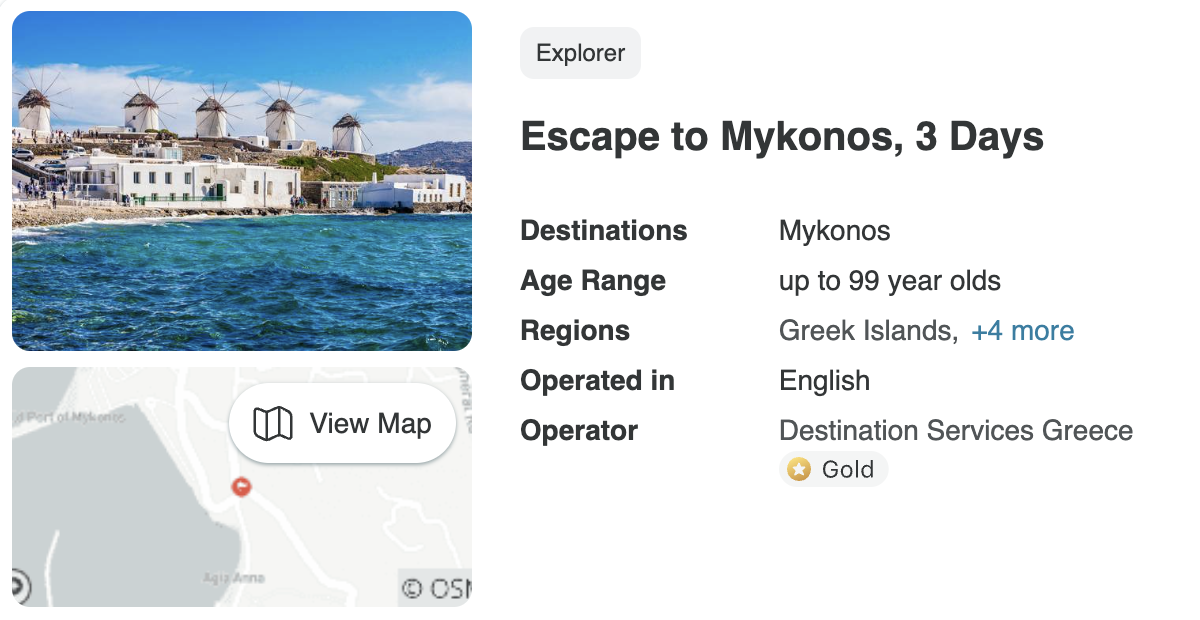Image resolution: width=1200 pixels, height=620 pixels.
Task: Select the Explorer tag
Action: pos(580,53)
